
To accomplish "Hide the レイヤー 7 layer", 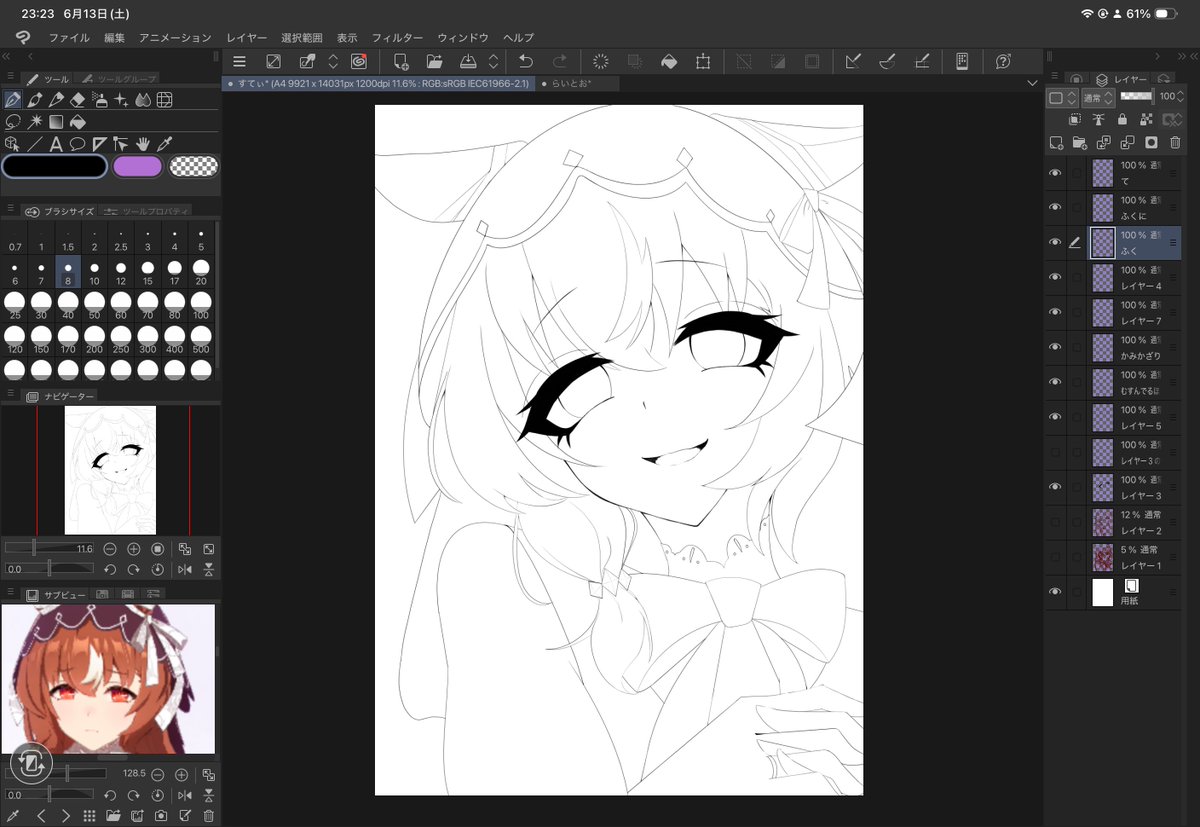I will pyautogui.click(x=1055, y=312).
